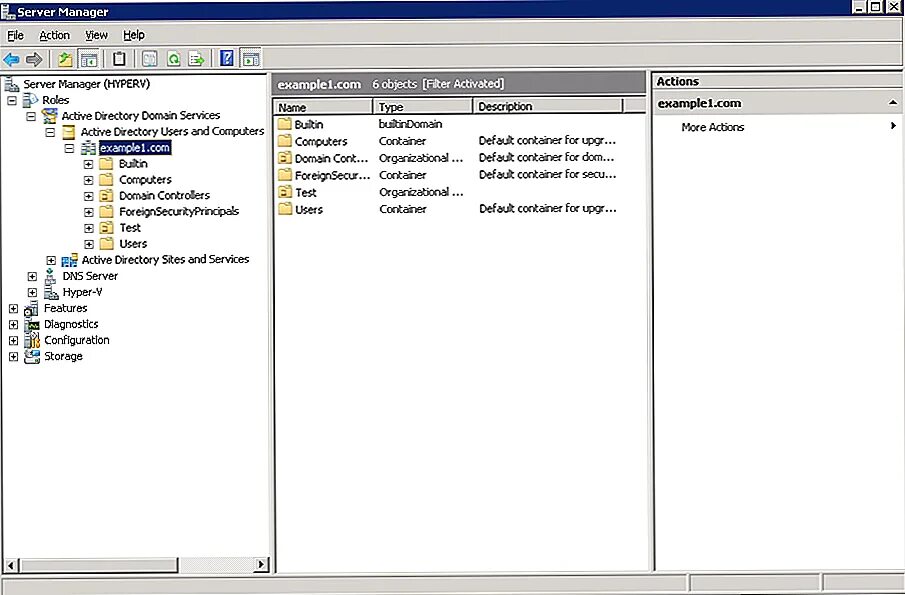
Task: Click the Refresh toolbar icon
Action: click(x=173, y=59)
